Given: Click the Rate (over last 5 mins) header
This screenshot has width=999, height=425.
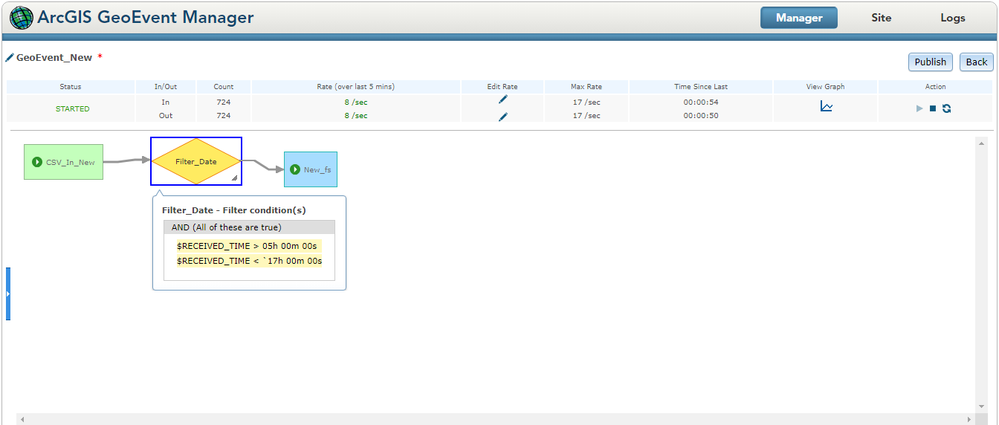Looking at the screenshot, I should pyautogui.click(x=356, y=87).
